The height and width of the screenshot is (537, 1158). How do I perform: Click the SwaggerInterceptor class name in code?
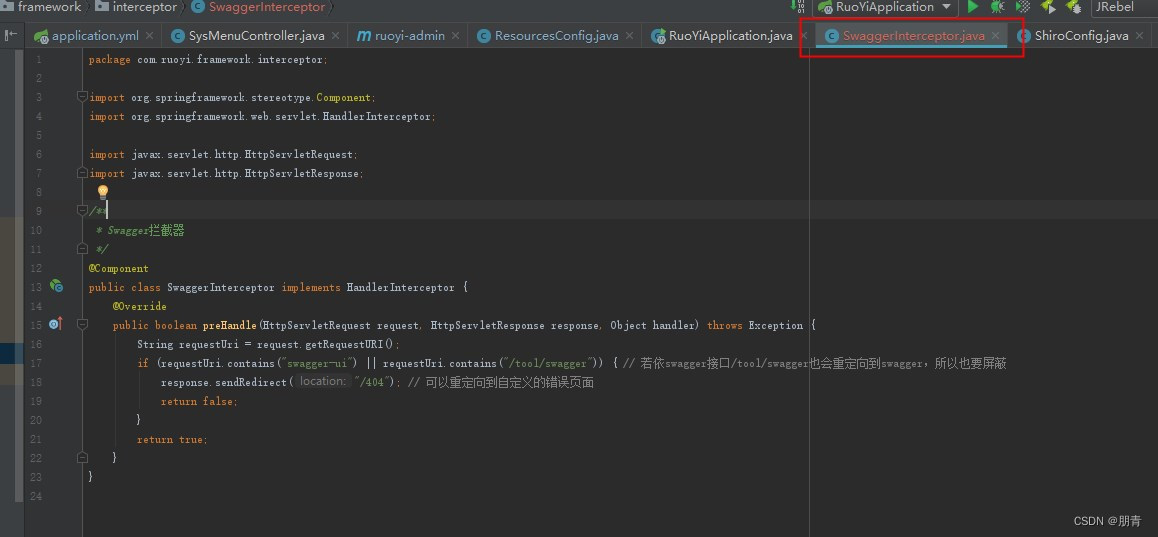tap(221, 287)
